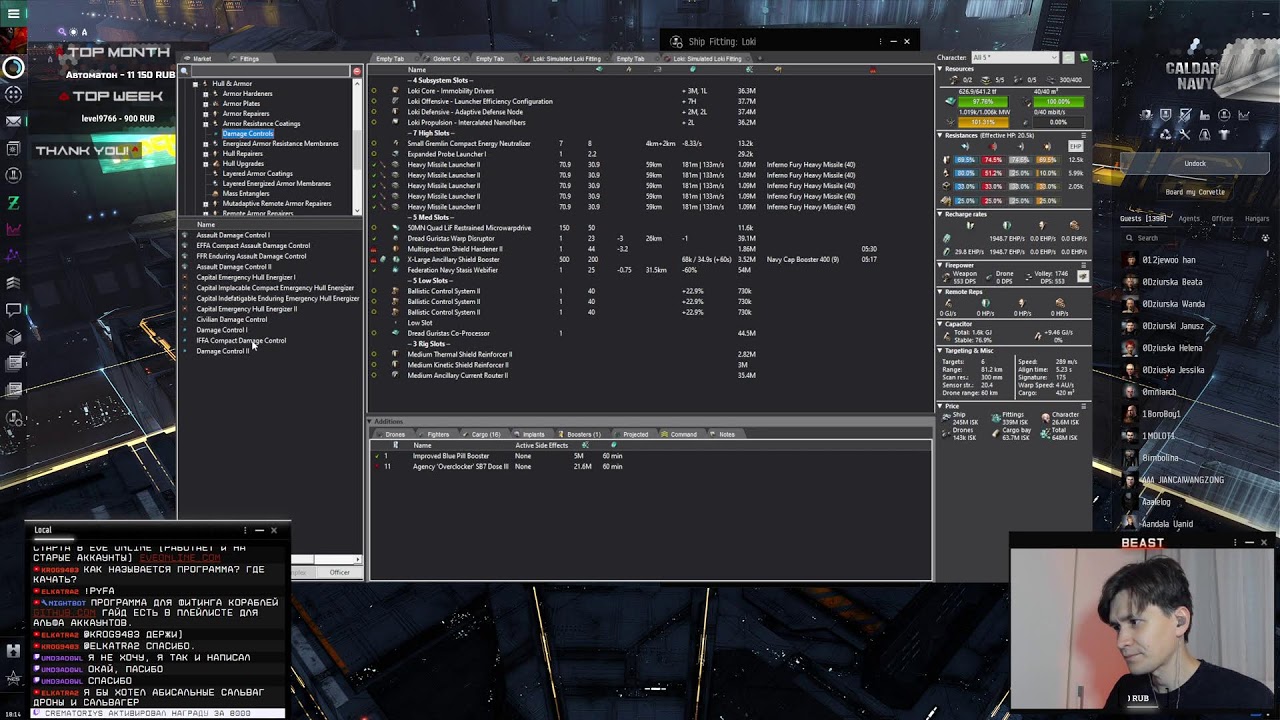Click the weapon damage graph icon in Firepower
1280x720 pixels.
[x=1082, y=277]
